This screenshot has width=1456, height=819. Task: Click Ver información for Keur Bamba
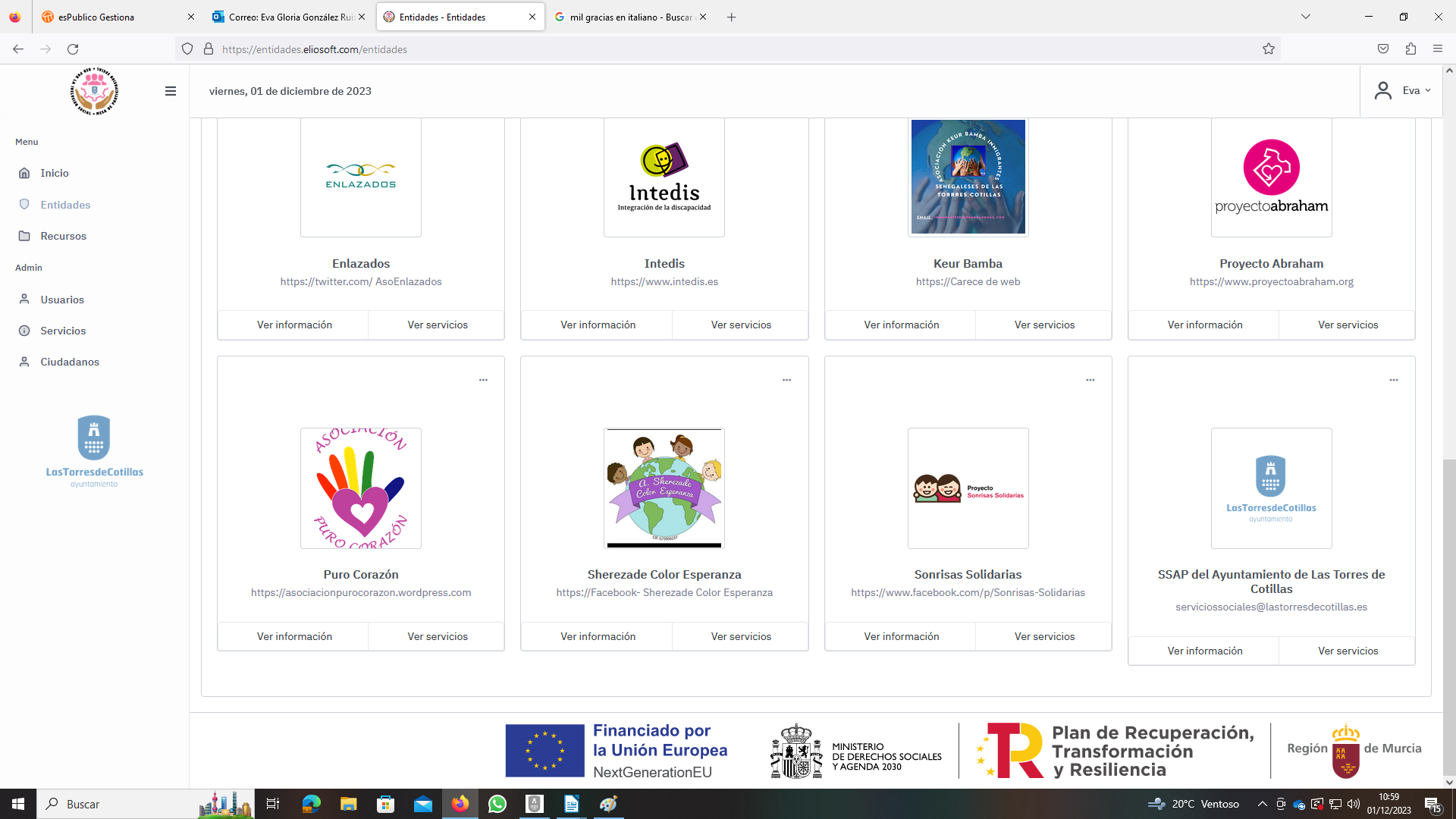coord(901,325)
